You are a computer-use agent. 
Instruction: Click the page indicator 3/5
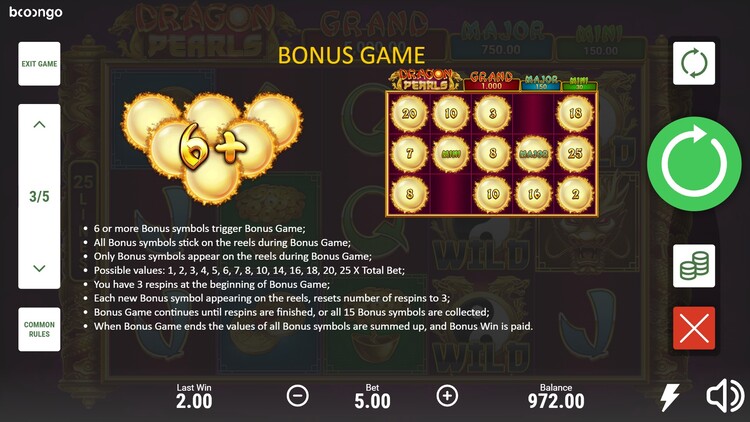click(39, 197)
